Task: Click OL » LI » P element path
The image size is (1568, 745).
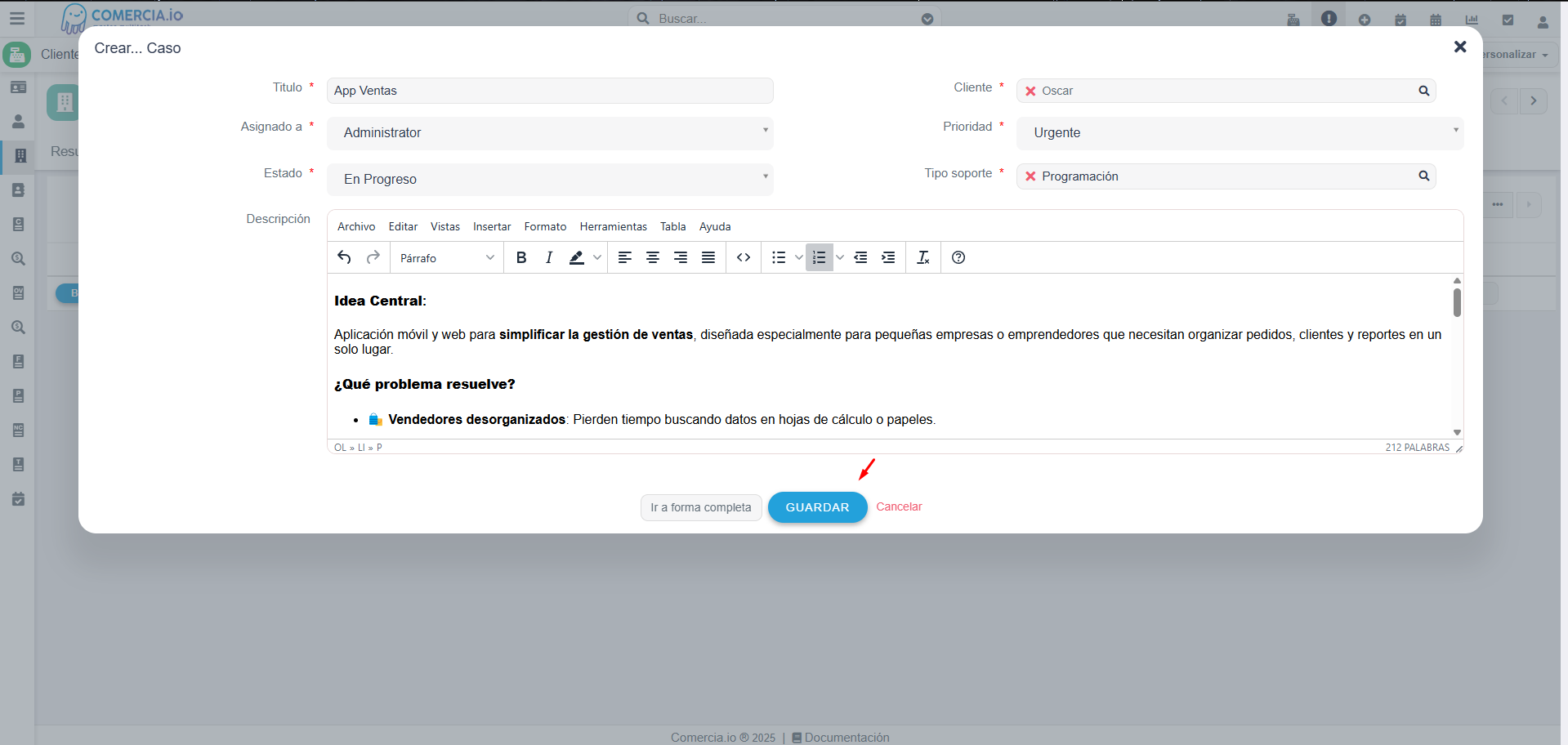Action: (x=358, y=448)
